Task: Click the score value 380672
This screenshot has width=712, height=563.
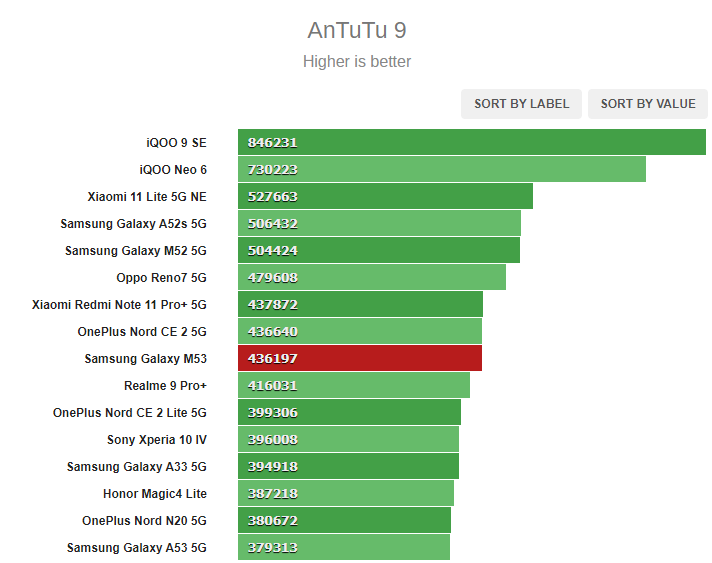Action: point(272,520)
